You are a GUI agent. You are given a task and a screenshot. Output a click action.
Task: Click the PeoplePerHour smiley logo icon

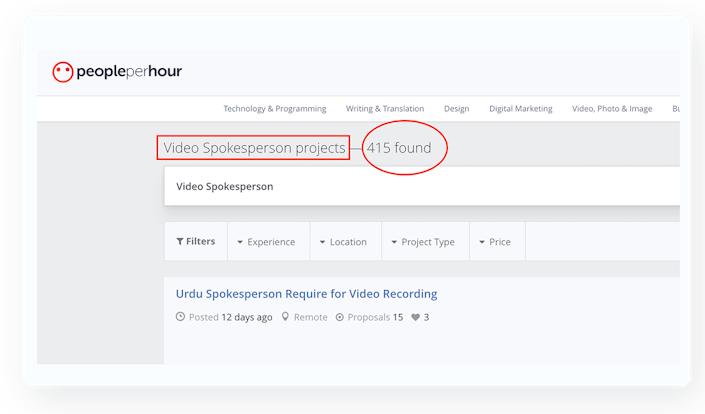pyautogui.click(x=62, y=72)
